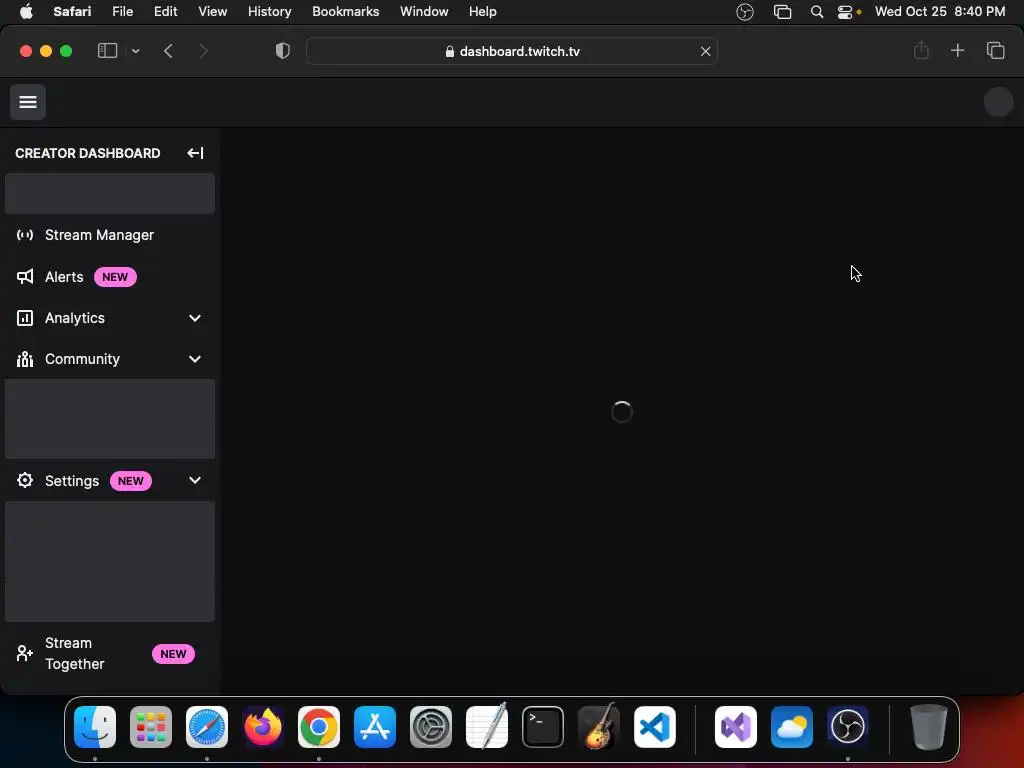Screen dimensions: 1024x768
Task: Open the Help menu
Action: [x=483, y=11]
